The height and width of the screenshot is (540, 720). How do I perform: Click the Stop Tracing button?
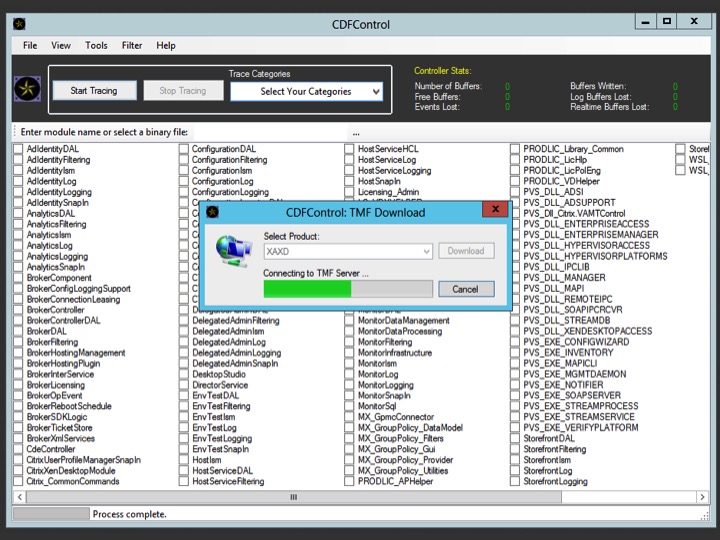(183, 90)
